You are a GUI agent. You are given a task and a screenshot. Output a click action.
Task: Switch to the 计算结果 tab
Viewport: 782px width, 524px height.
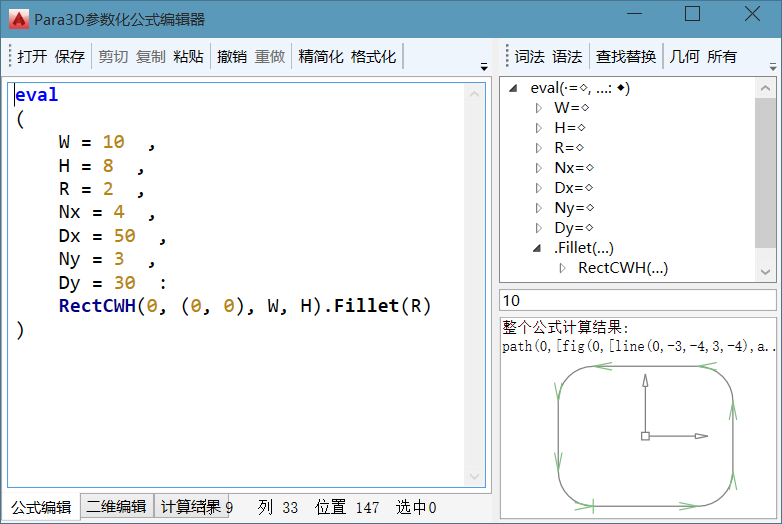191,507
